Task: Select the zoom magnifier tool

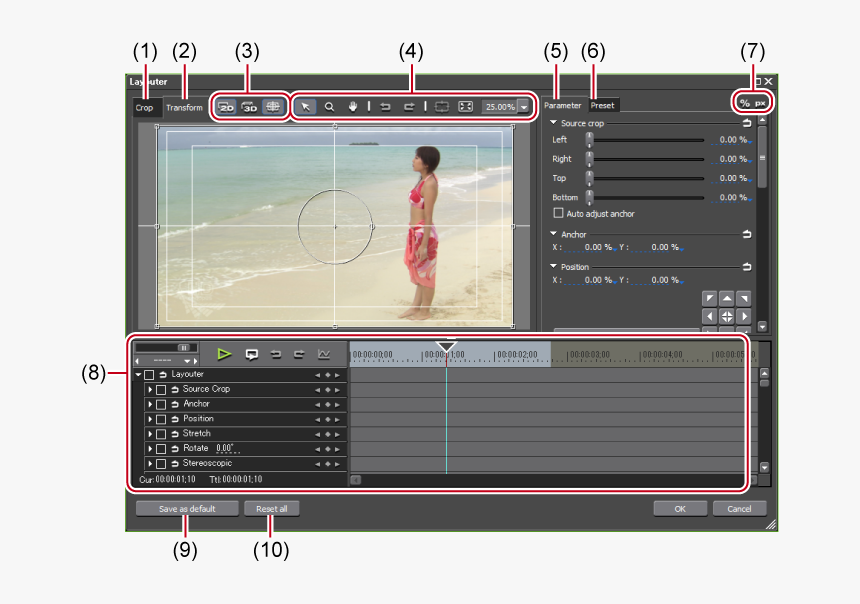Action: click(329, 106)
